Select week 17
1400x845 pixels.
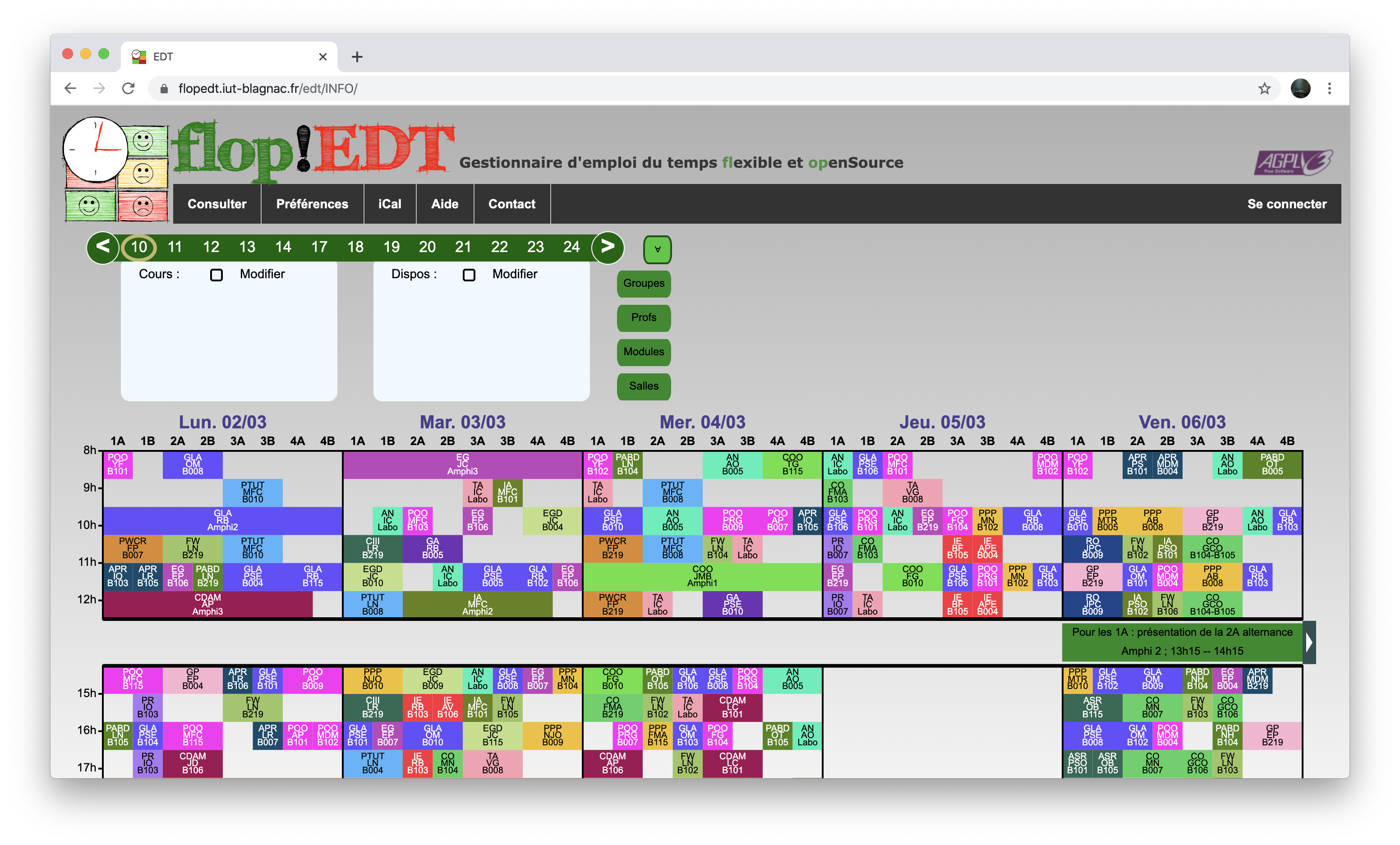319,247
